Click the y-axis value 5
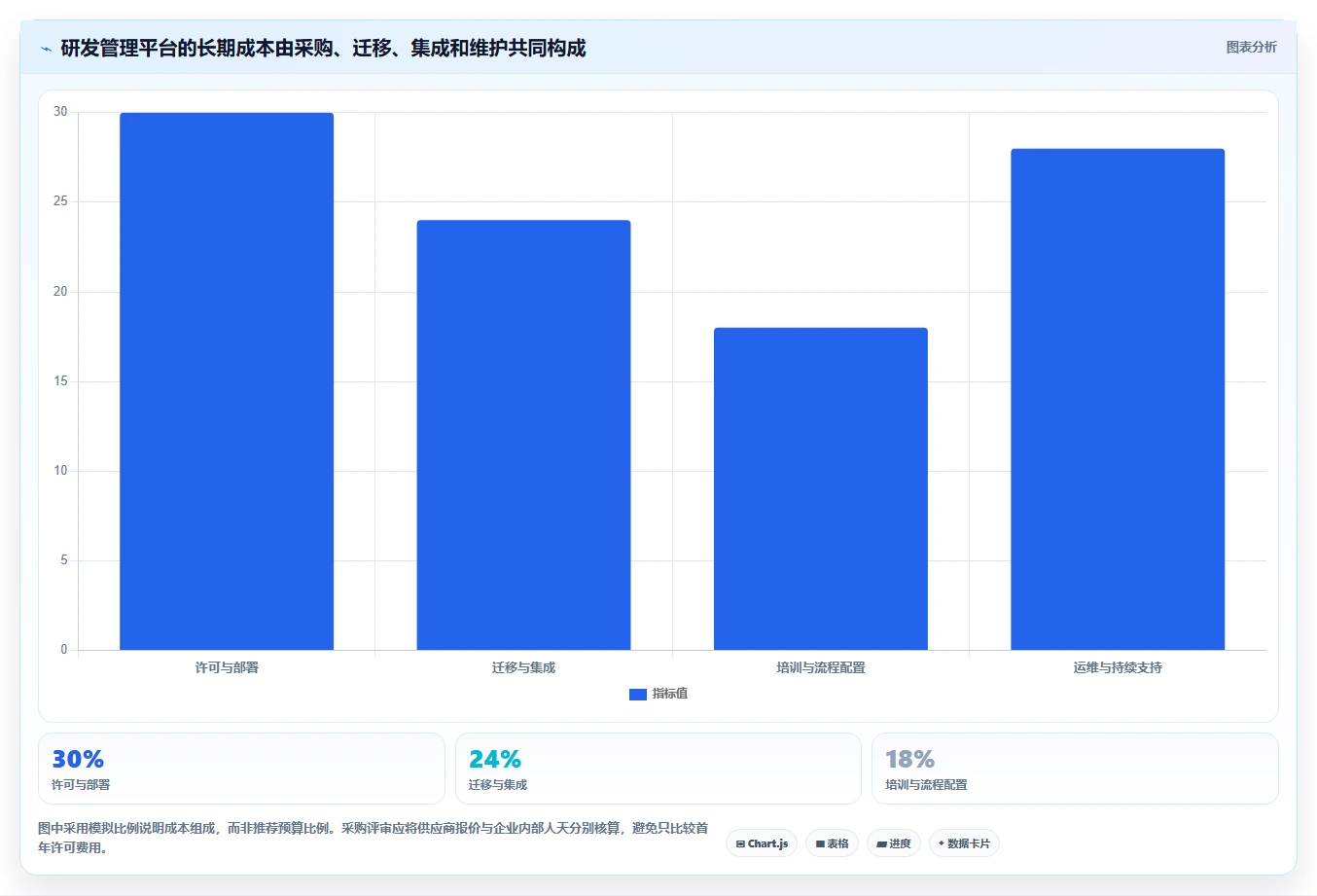 tap(64, 560)
